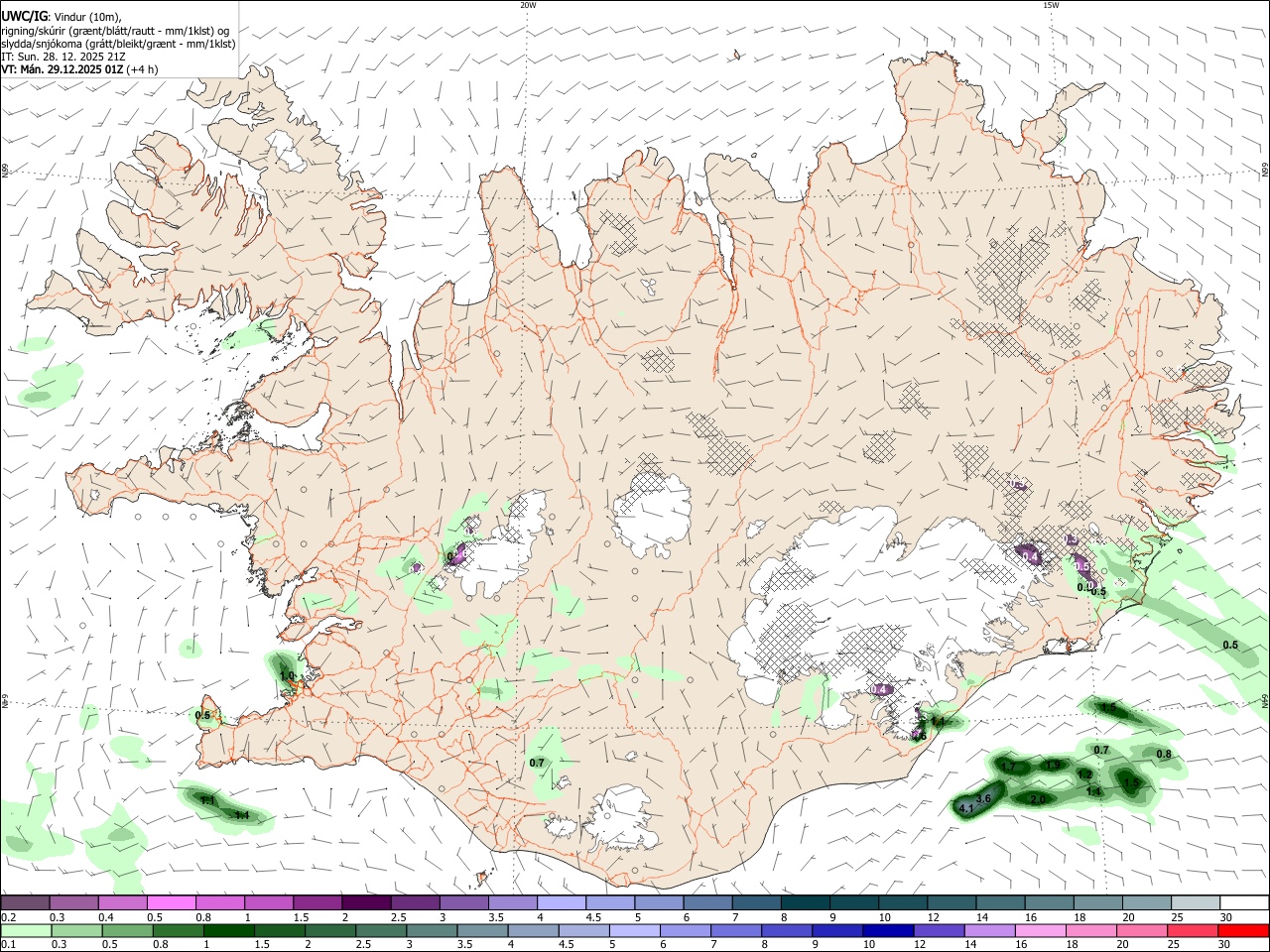1270x952 pixels.
Task: Click the white swatch ending the upper snow scale
Action: (1244, 902)
